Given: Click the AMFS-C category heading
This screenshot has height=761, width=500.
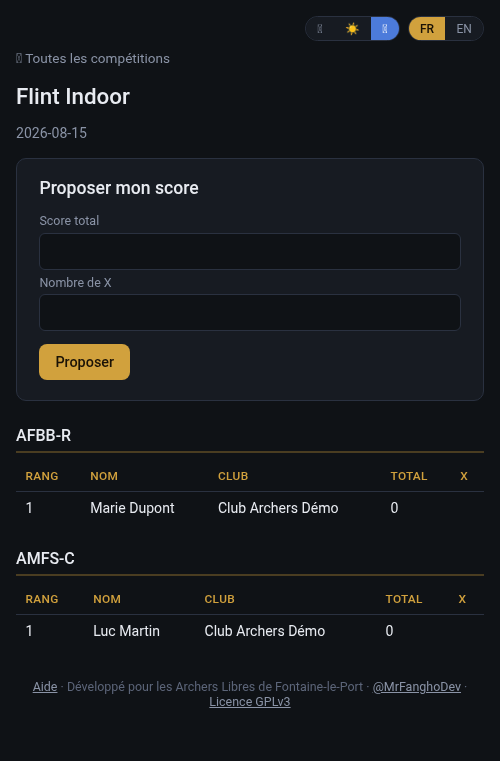Looking at the screenshot, I should pos(45,558).
